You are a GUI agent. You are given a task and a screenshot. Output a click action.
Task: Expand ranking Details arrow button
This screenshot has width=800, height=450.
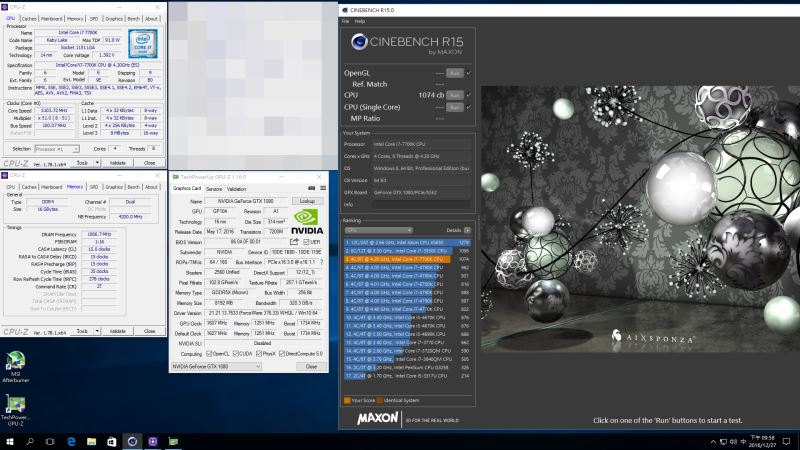point(467,230)
